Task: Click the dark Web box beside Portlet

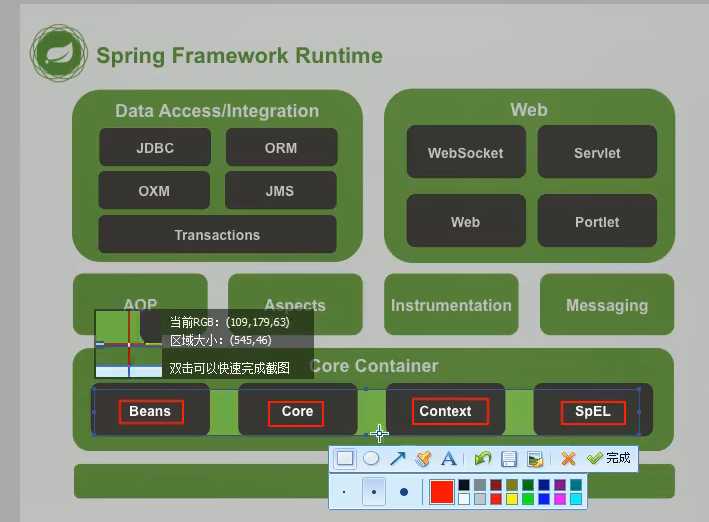Action: [x=466, y=222]
